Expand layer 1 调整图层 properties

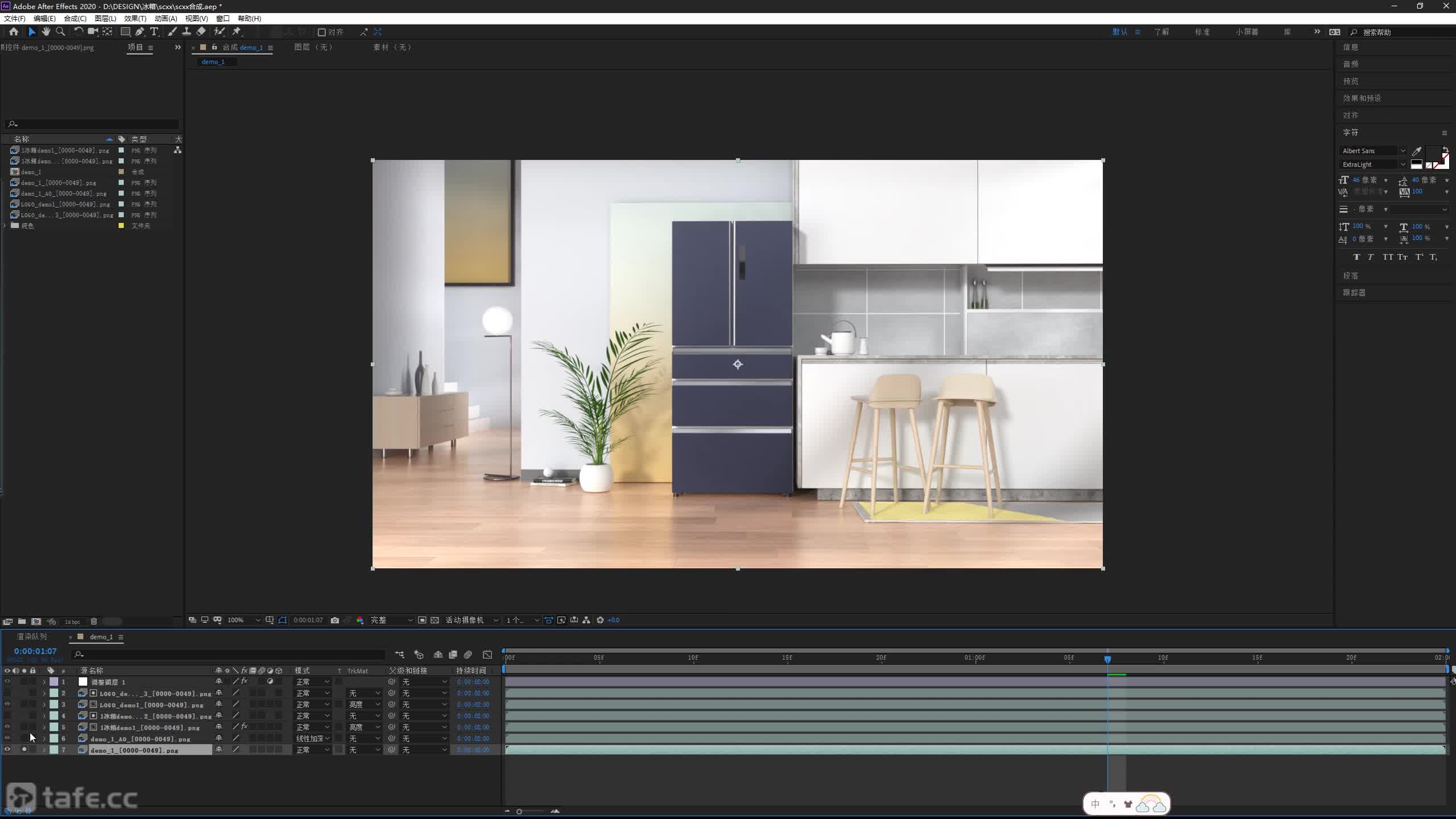(x=44, y=682)
